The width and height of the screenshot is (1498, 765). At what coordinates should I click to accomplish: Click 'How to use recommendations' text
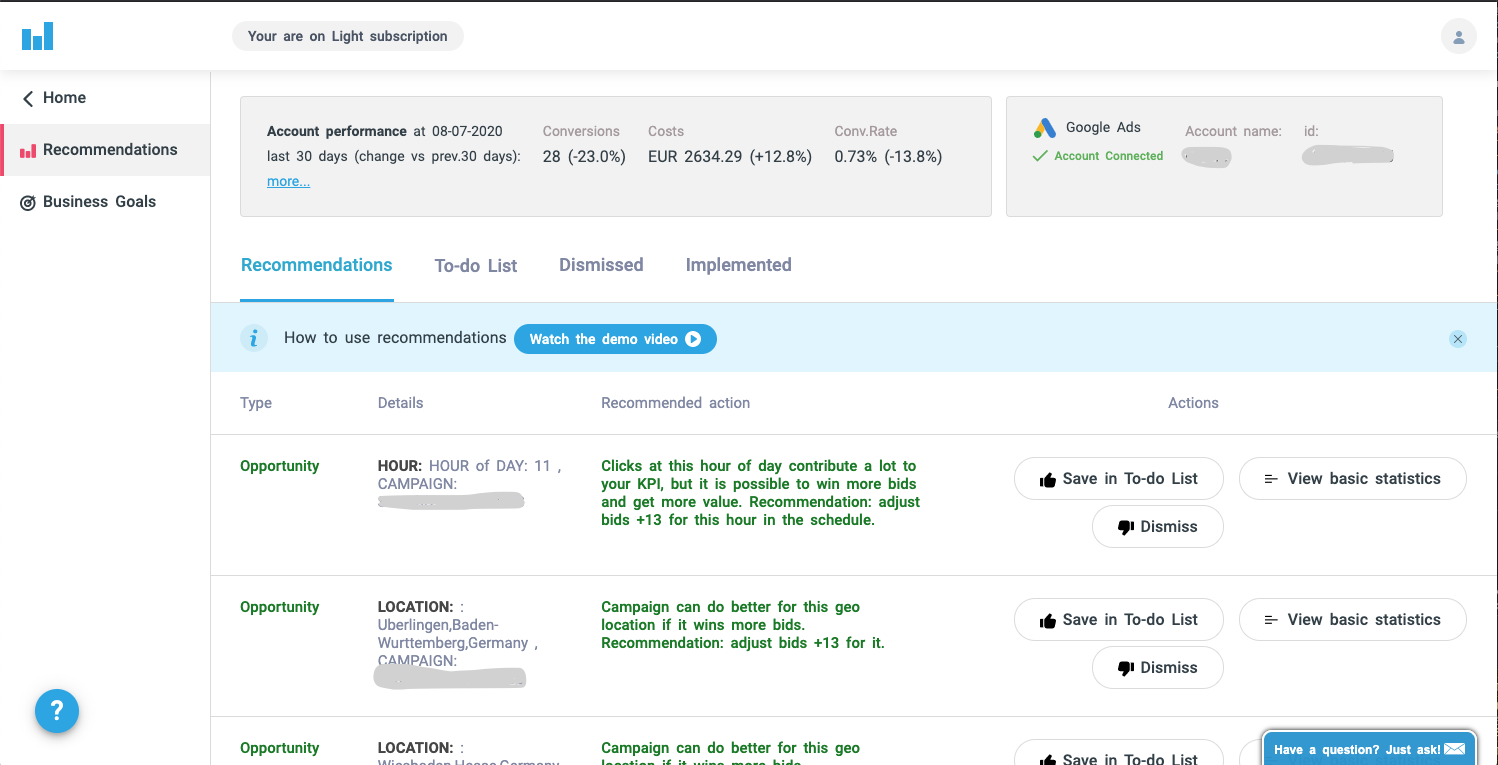tap(395, 338)
